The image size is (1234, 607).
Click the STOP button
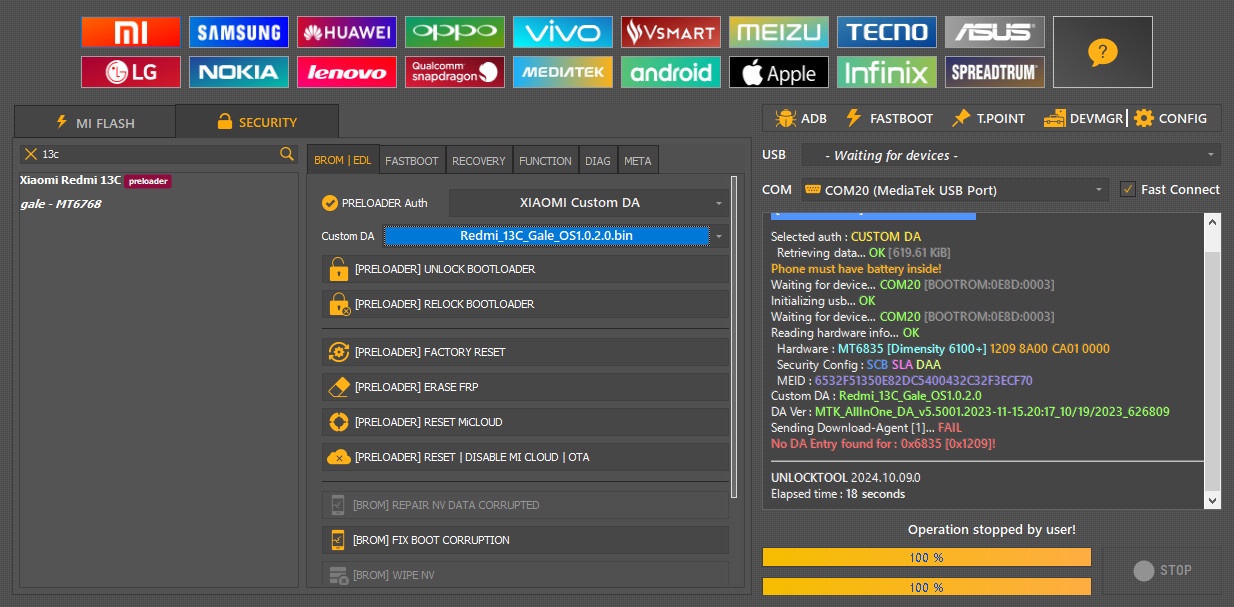tap(1162, 571)
